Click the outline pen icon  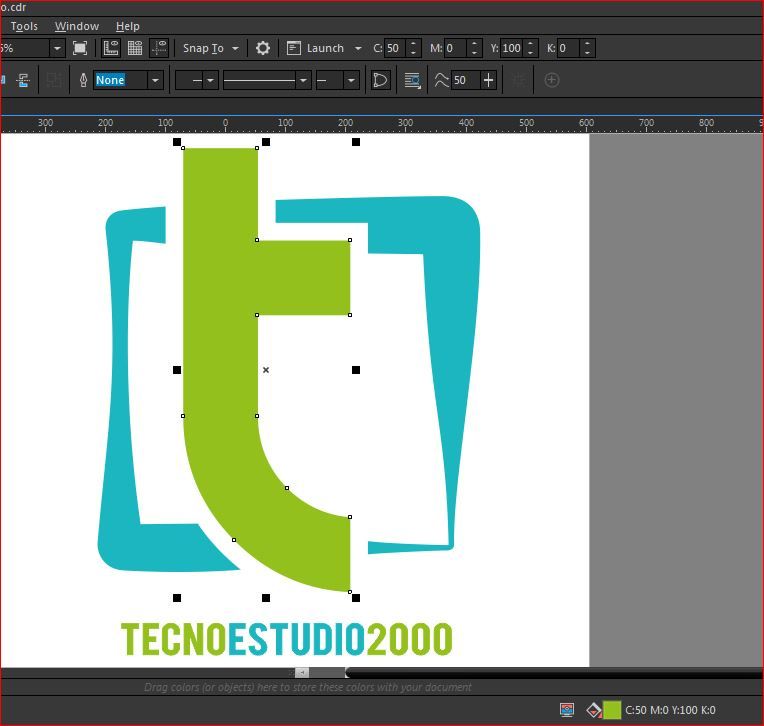coord(83,80)
